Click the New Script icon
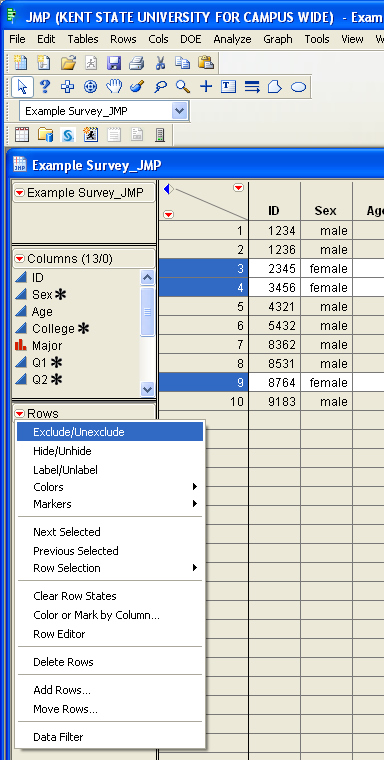384x760 pixels. 44,63
